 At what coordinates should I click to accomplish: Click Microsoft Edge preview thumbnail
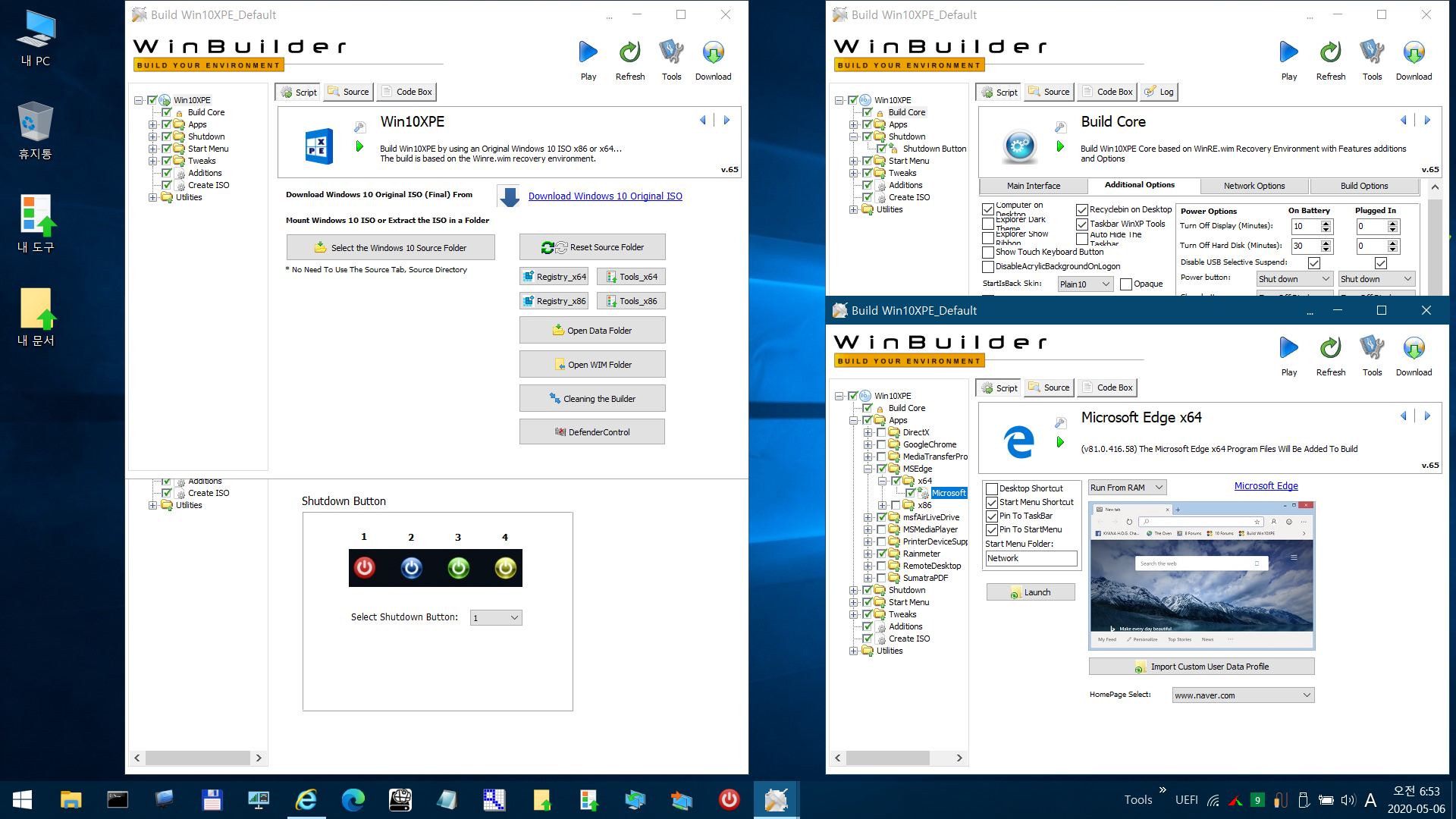click(1202, 576)
